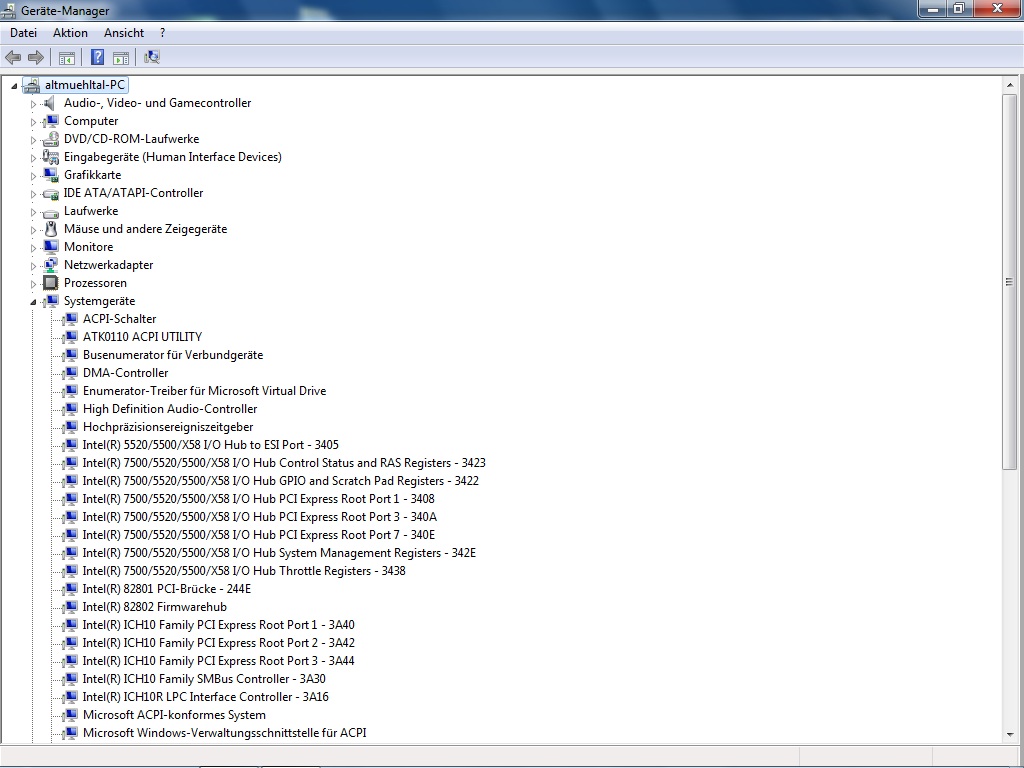
Task: Select ICH10 PCI Express Root Port 2 - 3A42
Action: (x=218, y=643)
